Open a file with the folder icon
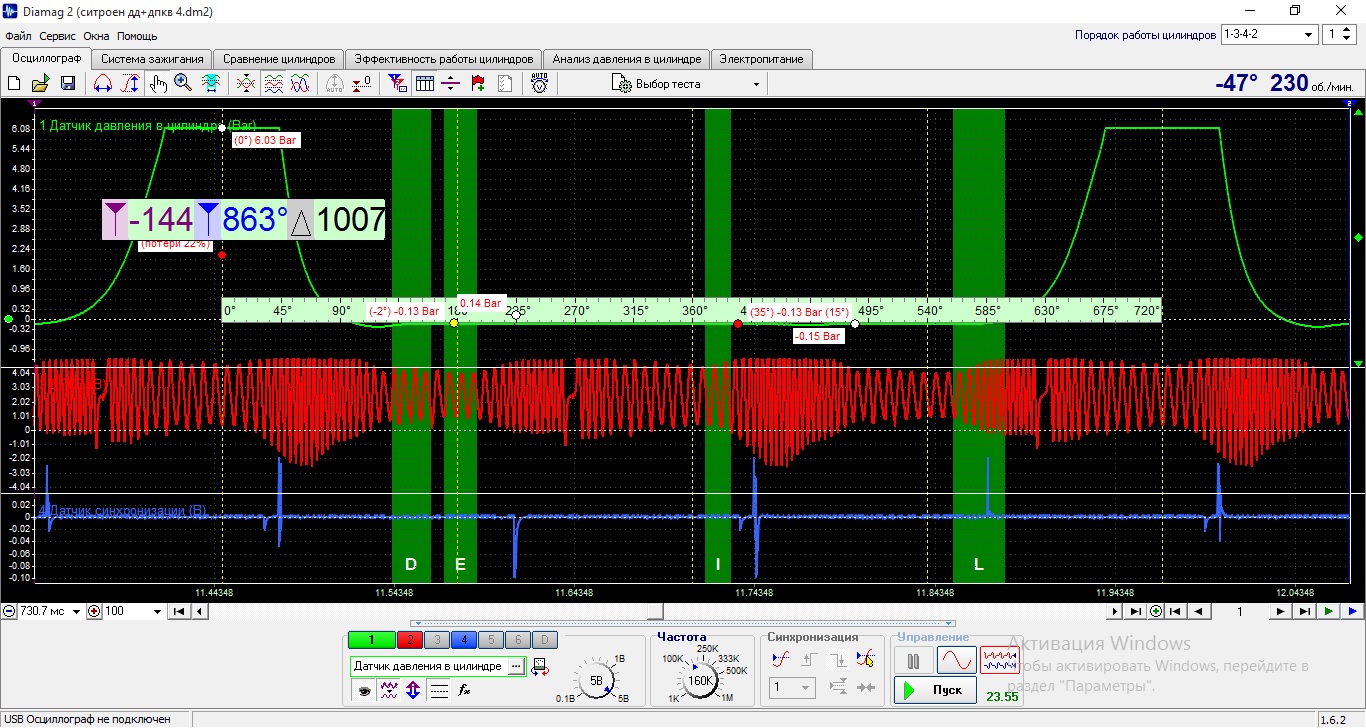 tap(41, 84)
